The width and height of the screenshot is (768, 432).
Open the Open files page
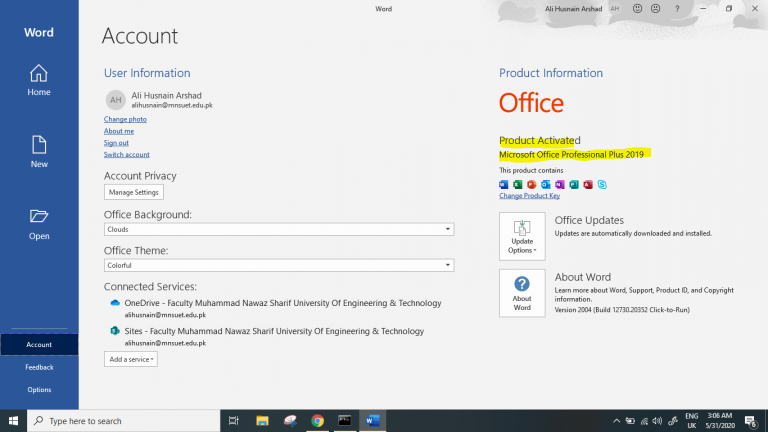[x=39, y=224]
